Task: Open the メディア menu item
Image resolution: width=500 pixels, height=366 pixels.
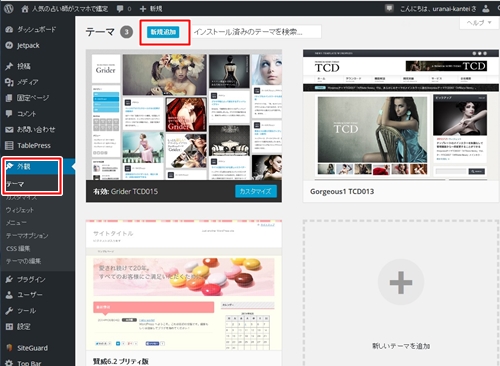Action: coord(28,82)
